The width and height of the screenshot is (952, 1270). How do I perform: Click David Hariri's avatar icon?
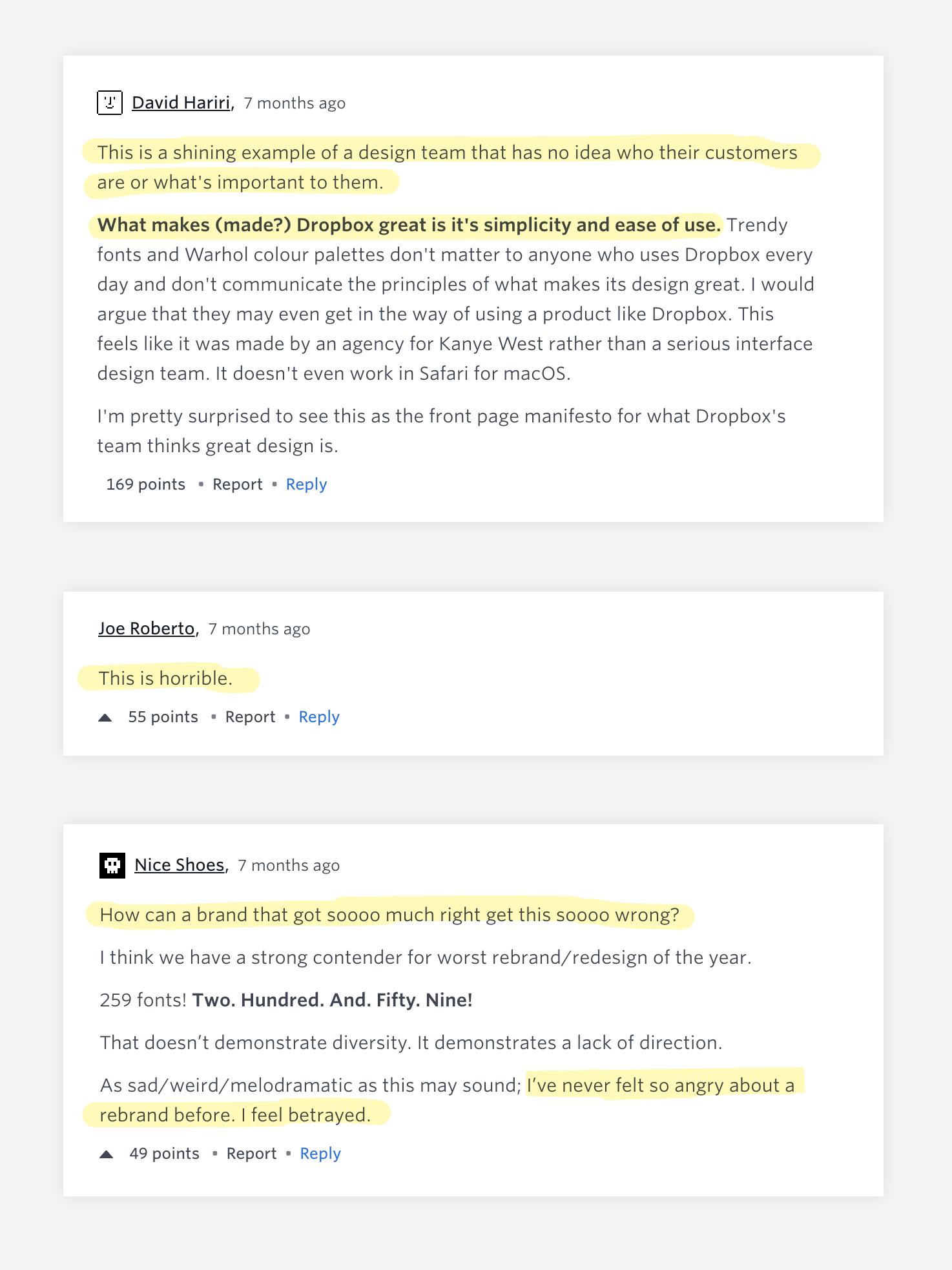click(x=110, y=103)
